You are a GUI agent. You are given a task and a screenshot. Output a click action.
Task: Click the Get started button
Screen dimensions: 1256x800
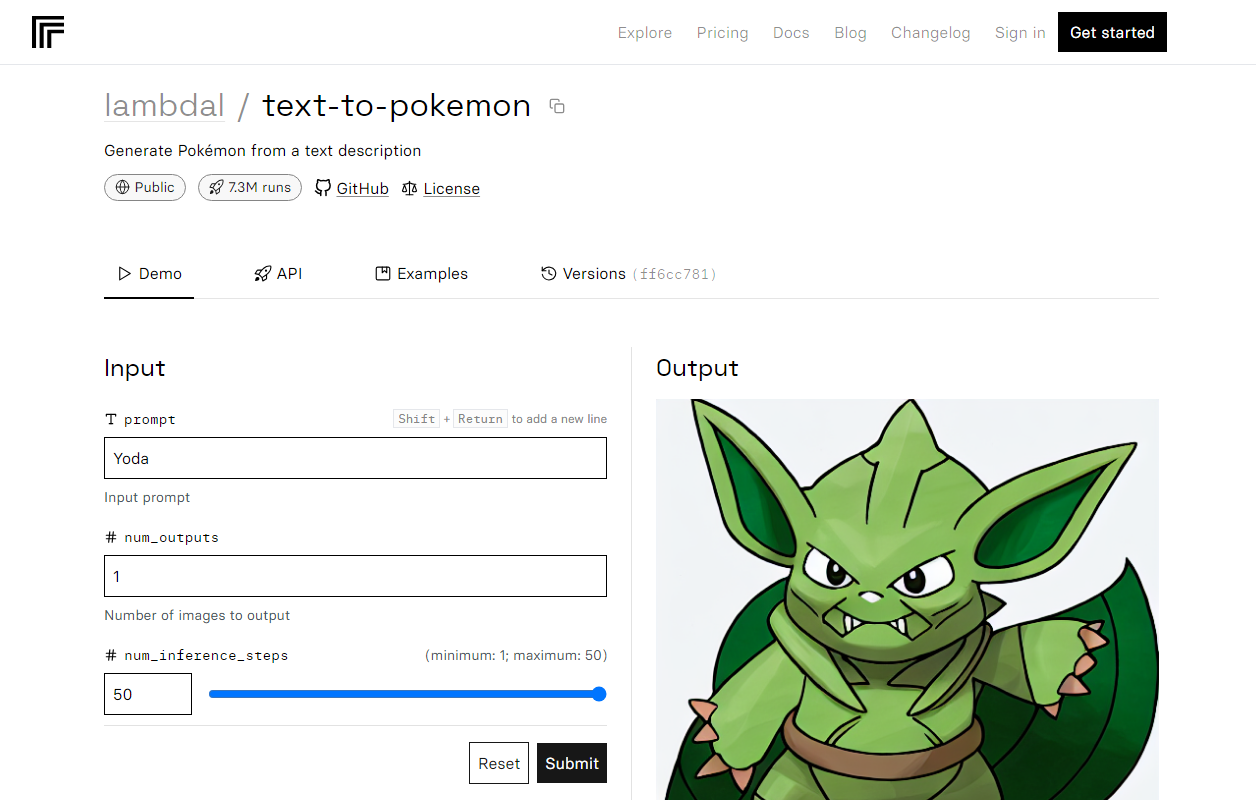1112,32
